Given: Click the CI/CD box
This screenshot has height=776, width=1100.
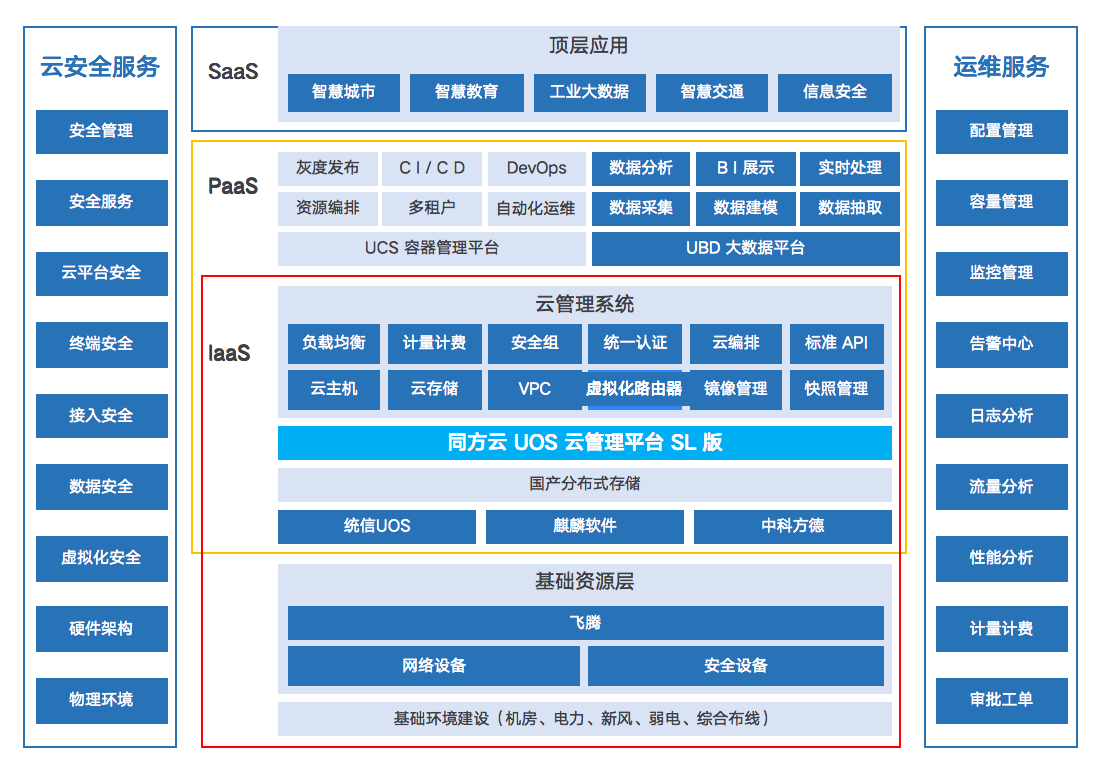Looking at the screenshot, I should tap(432, 168).
